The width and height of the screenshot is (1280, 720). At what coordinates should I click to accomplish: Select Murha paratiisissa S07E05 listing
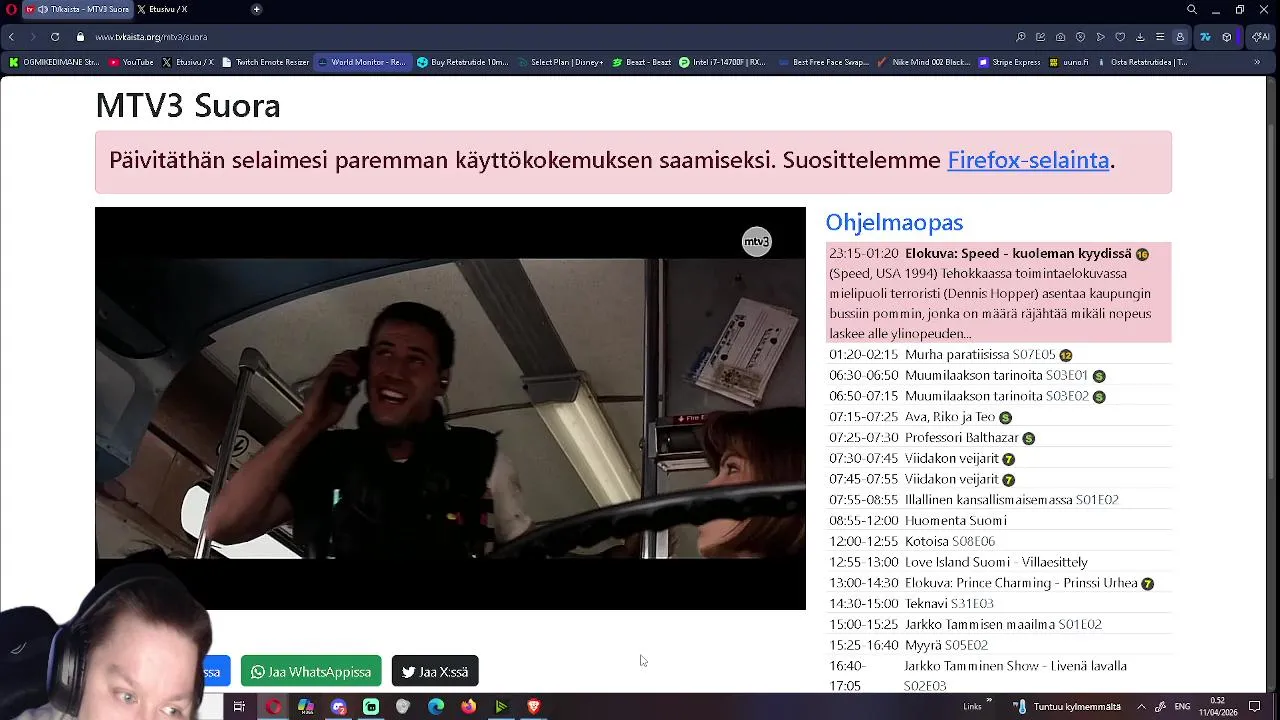(998, 355)
